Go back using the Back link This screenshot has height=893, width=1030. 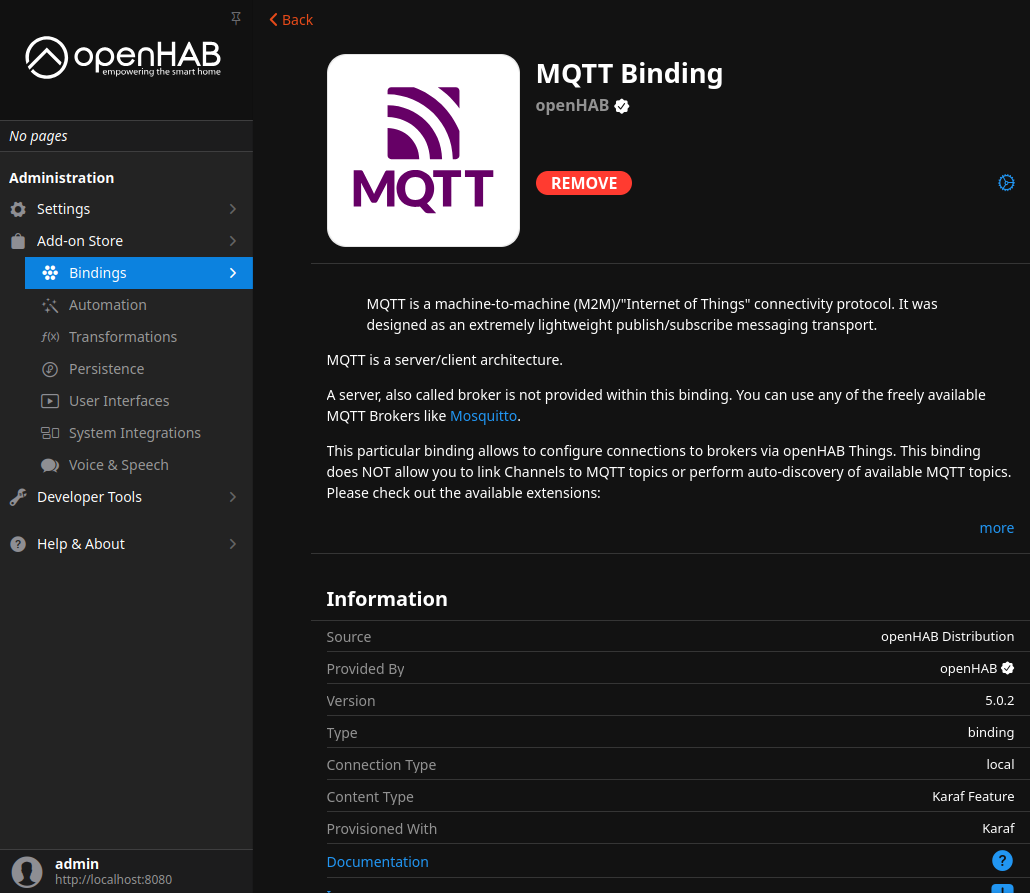tap(291, 20)
